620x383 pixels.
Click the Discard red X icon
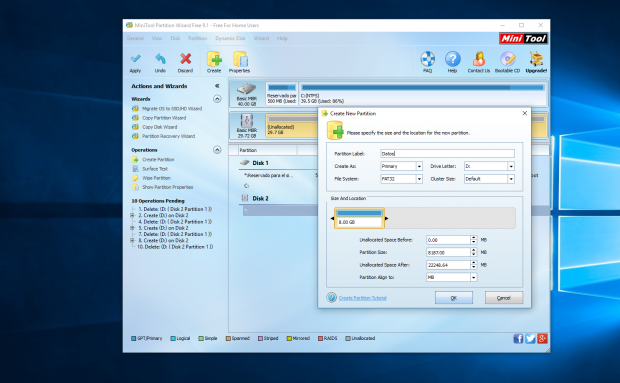pyautogui.click(x=185, y=59)
